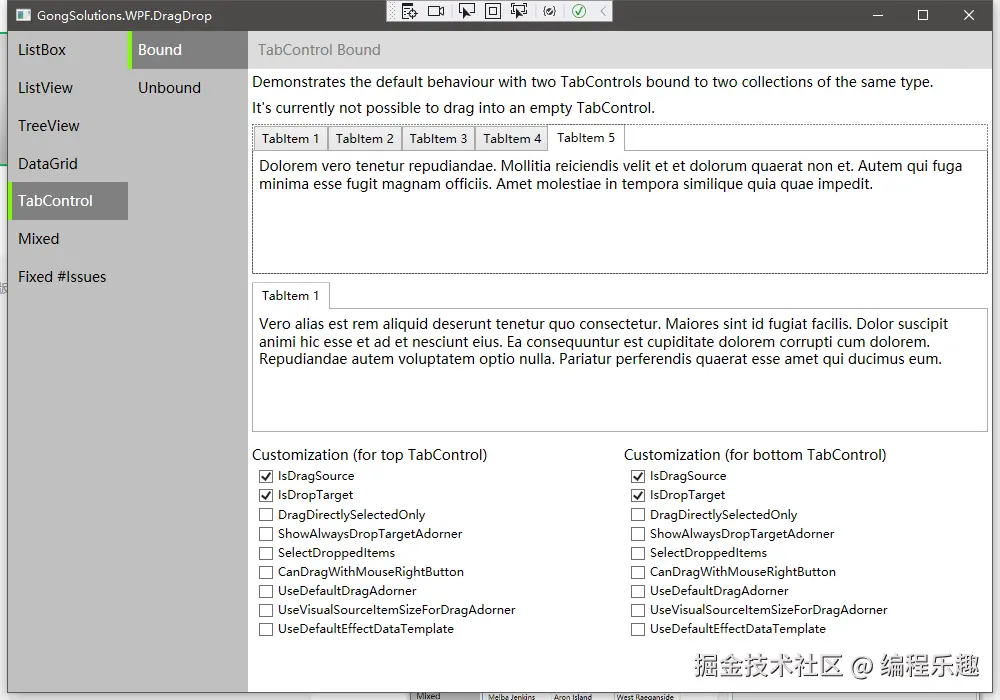
Task: Open Live Visual Tree debug icon
Action: click(x=409, y=11)
